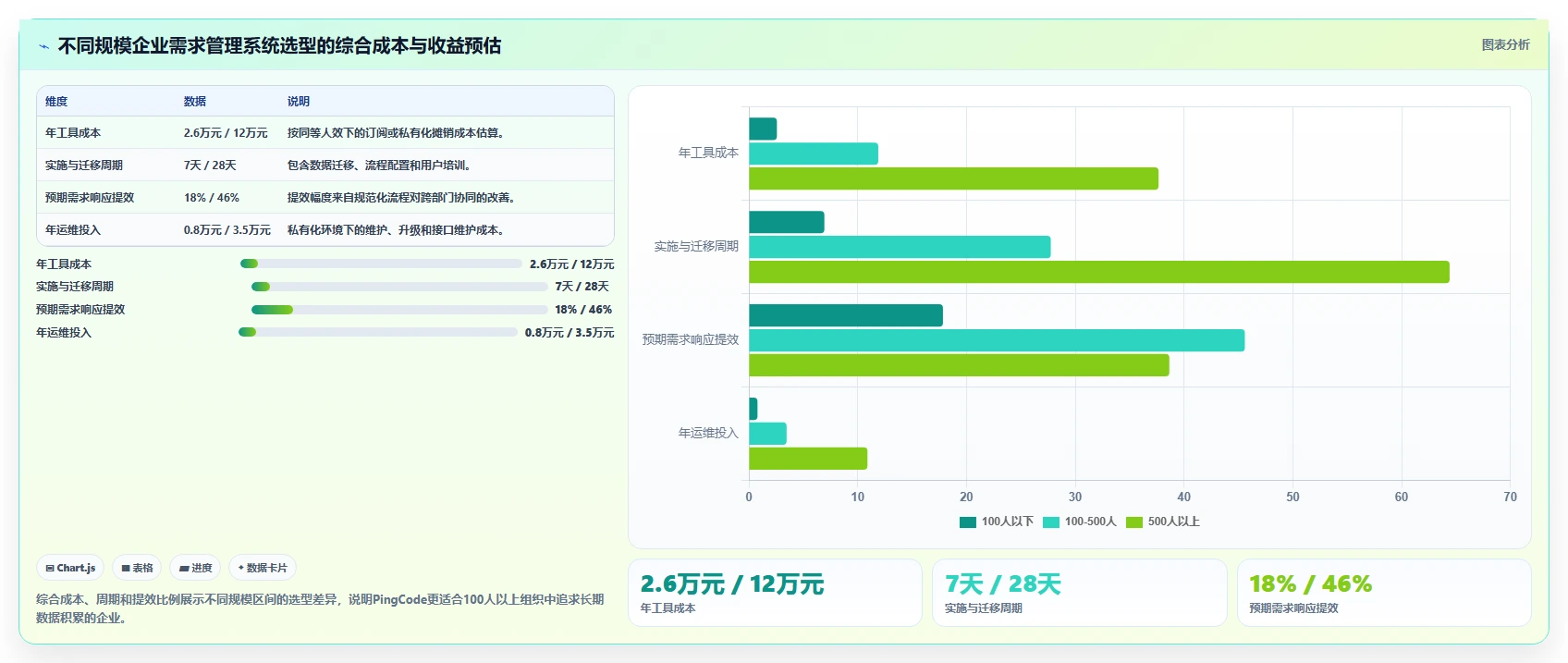
Task: Open the 7天 / 28天 data card
Action: click(x=1079, y=593)
